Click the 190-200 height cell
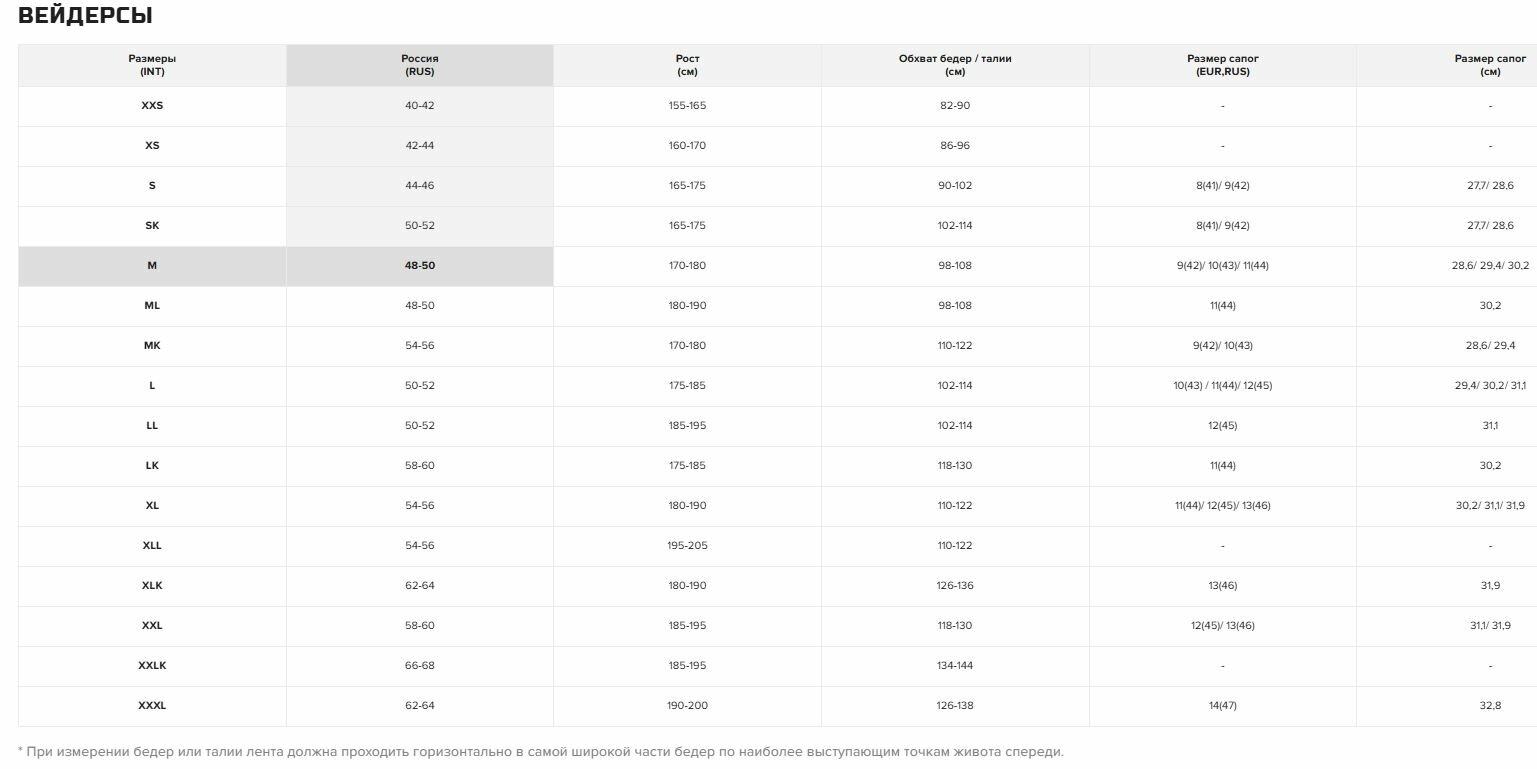This screenshot has height=769, width=1537. pyautogui.click(x=687, y=706)
